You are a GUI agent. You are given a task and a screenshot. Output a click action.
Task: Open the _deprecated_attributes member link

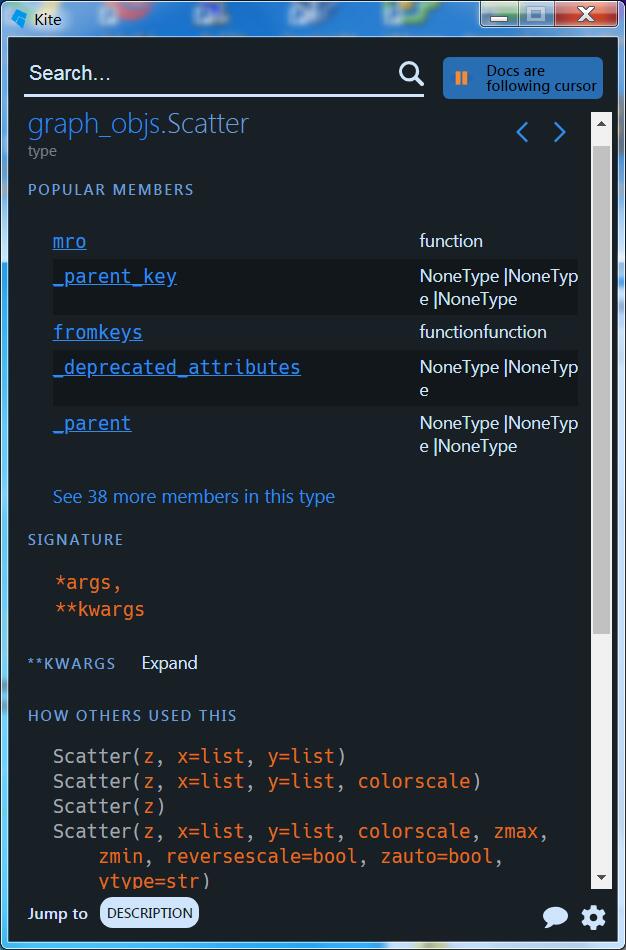[x=176, y=367]
